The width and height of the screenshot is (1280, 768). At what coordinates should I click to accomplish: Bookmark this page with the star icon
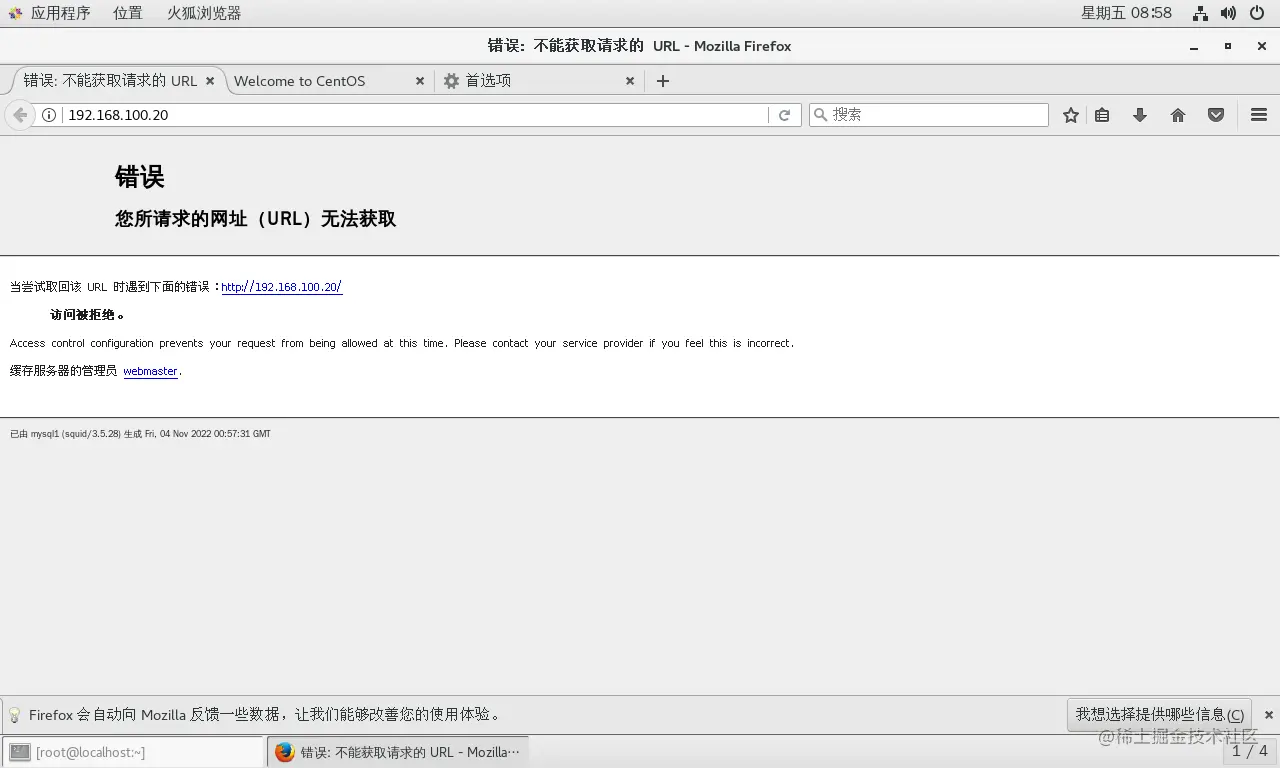click(x=1071, y=115)
